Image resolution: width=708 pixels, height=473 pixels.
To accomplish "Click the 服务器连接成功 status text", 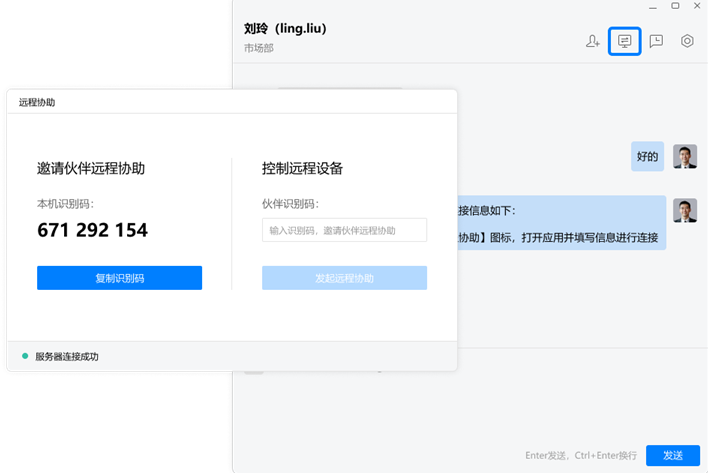I will (x=67, y=357).
